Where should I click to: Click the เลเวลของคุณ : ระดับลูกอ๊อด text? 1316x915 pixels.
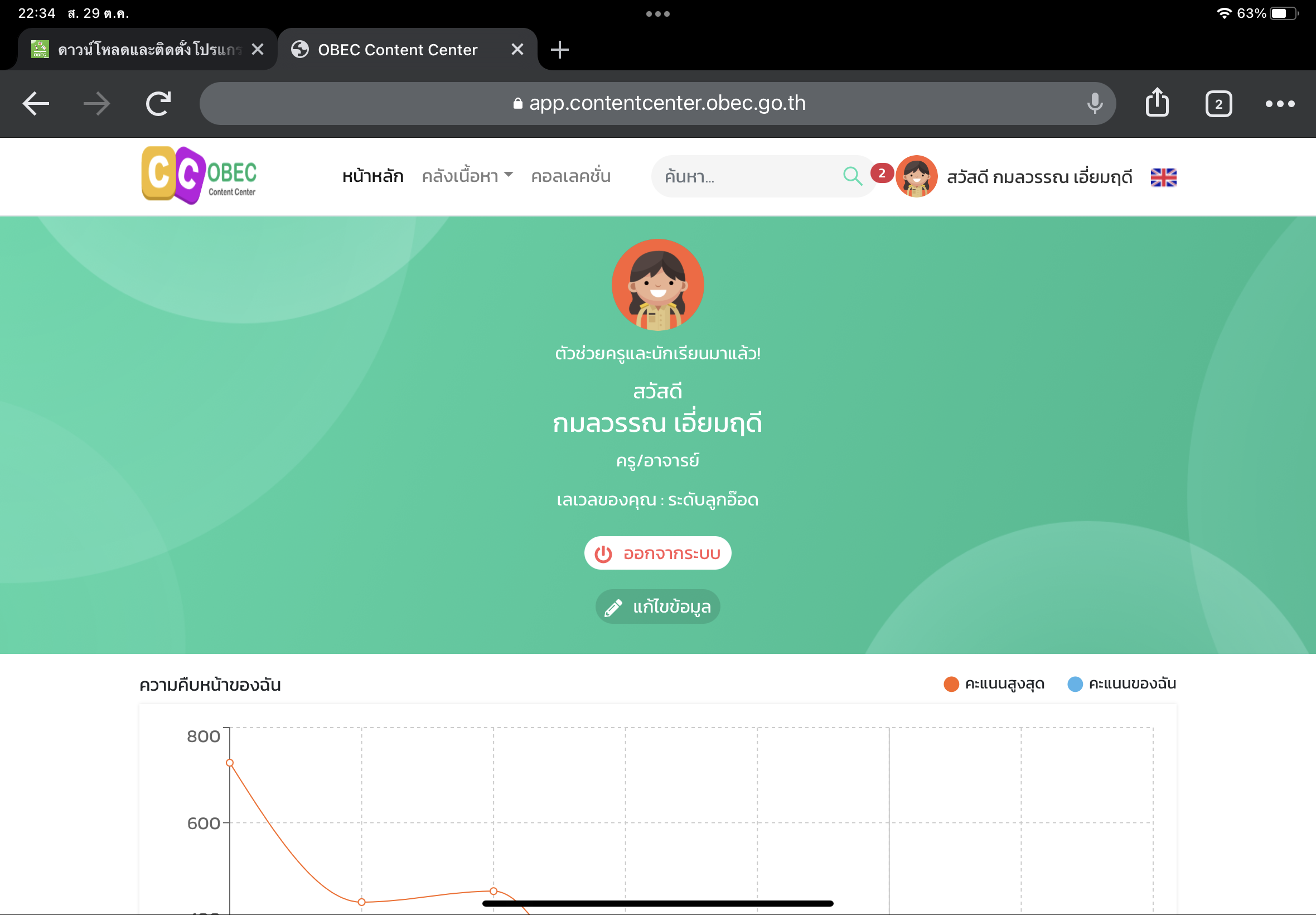pos(657,500)
